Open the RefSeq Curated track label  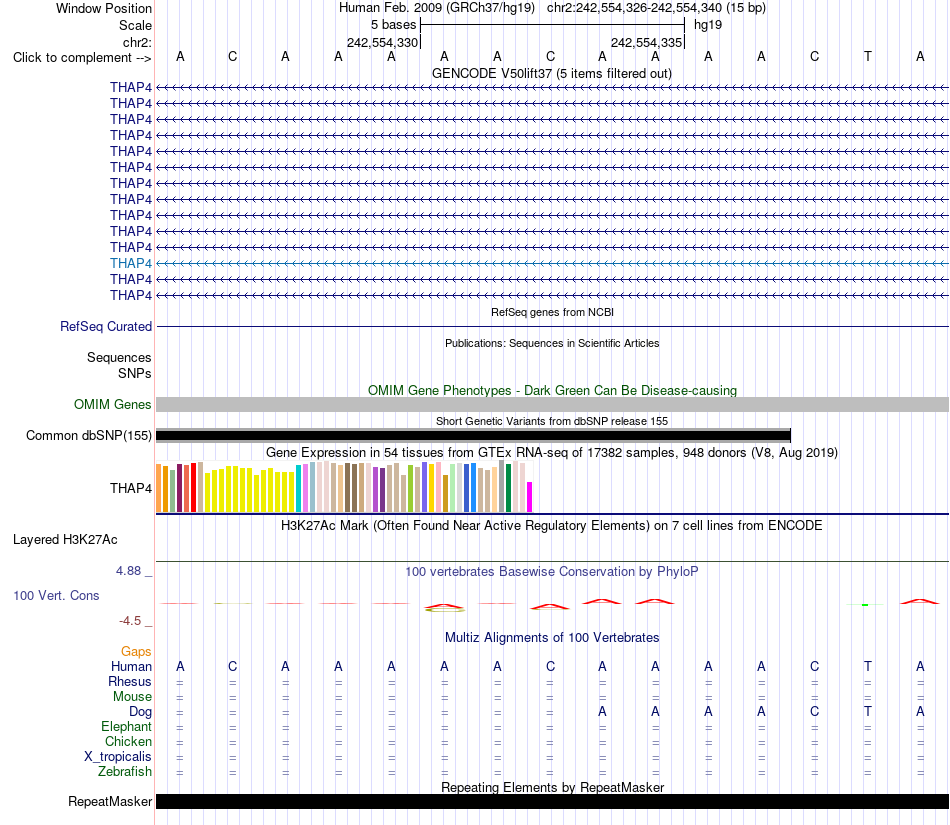pos(105,326)
